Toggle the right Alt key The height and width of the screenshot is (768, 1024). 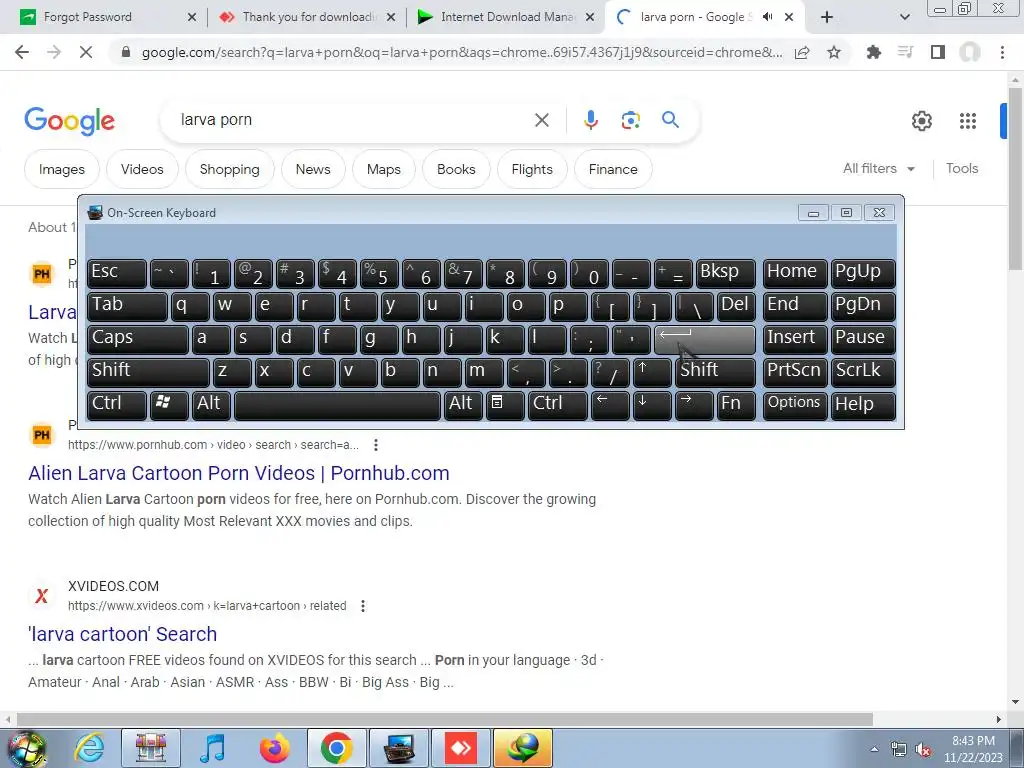pos(463,404)
